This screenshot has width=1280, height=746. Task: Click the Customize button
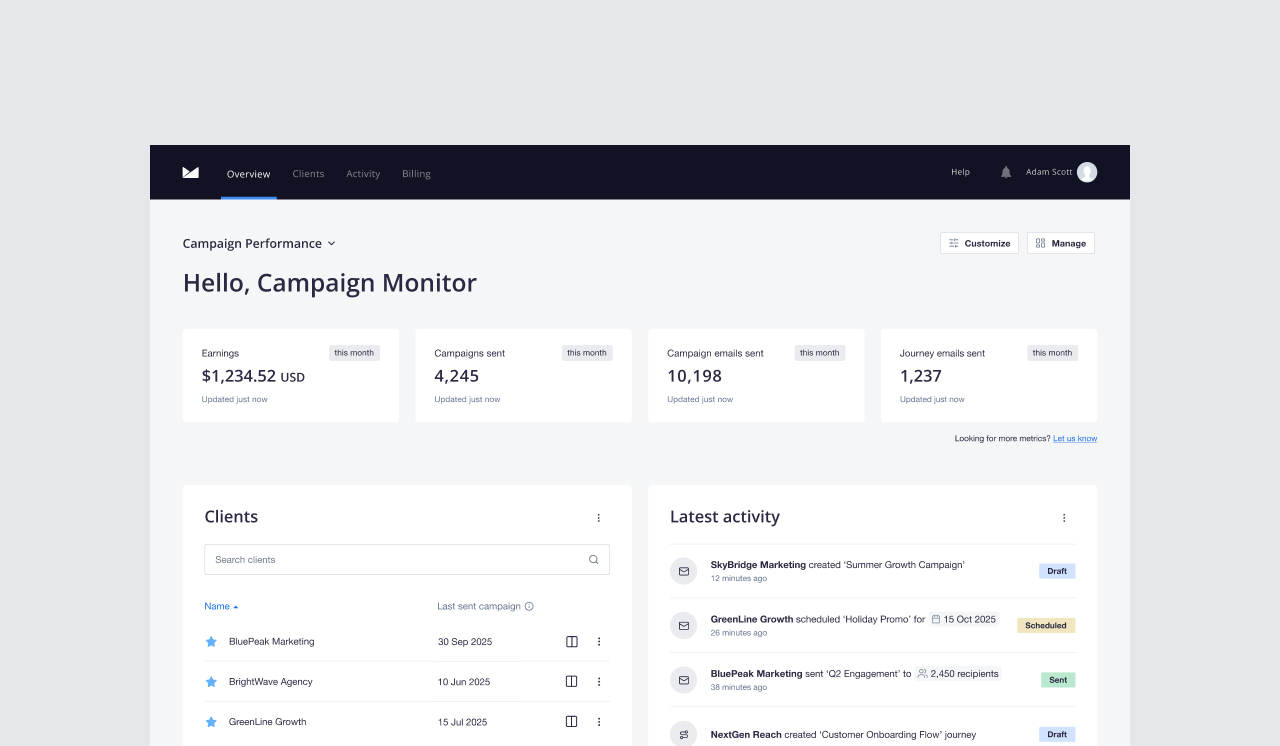[979, 243]
